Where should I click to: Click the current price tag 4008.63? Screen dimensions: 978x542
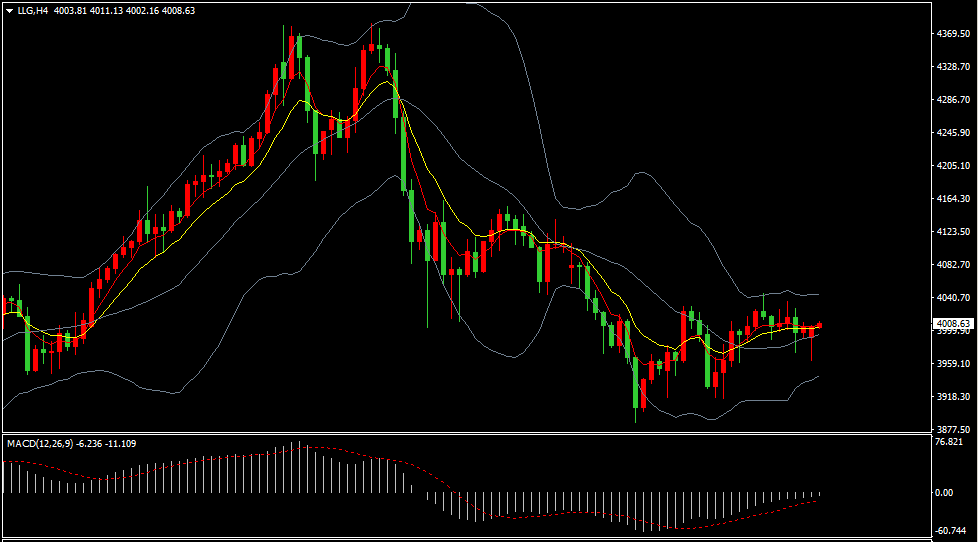(952, 324)
